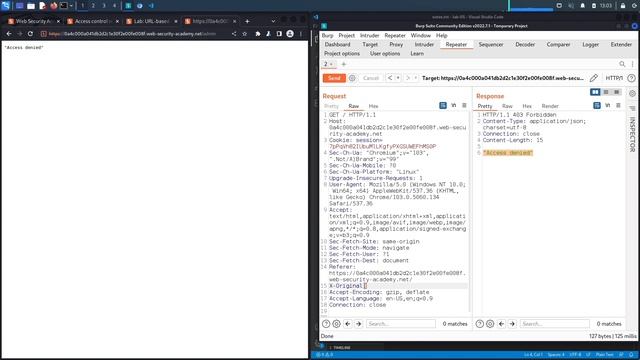Viewport: 640px width, 360px height.
Task: Click the Cancel request button
Action: [x=371, y=78]
